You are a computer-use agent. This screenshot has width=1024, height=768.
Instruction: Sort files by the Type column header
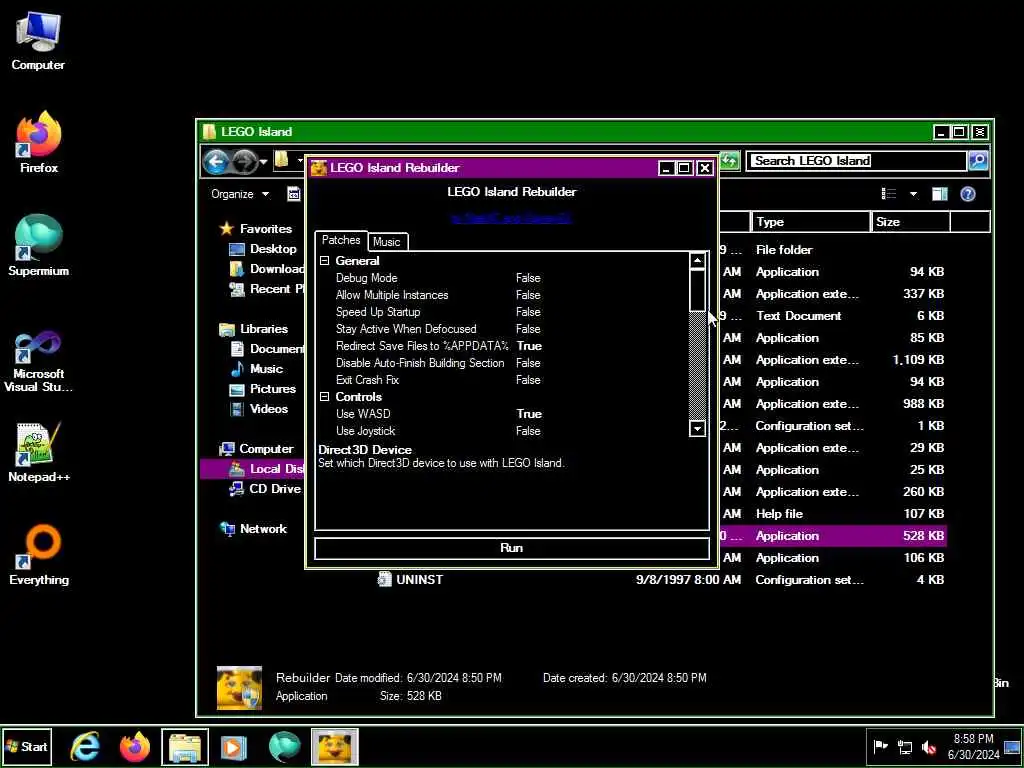[x=810, y=222]
